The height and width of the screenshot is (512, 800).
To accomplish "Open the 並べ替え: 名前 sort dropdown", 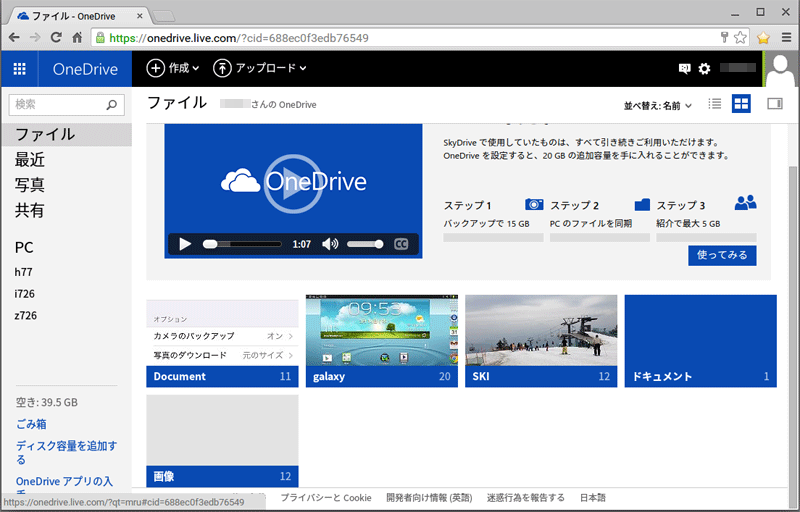I will click(x=658, y=106).
